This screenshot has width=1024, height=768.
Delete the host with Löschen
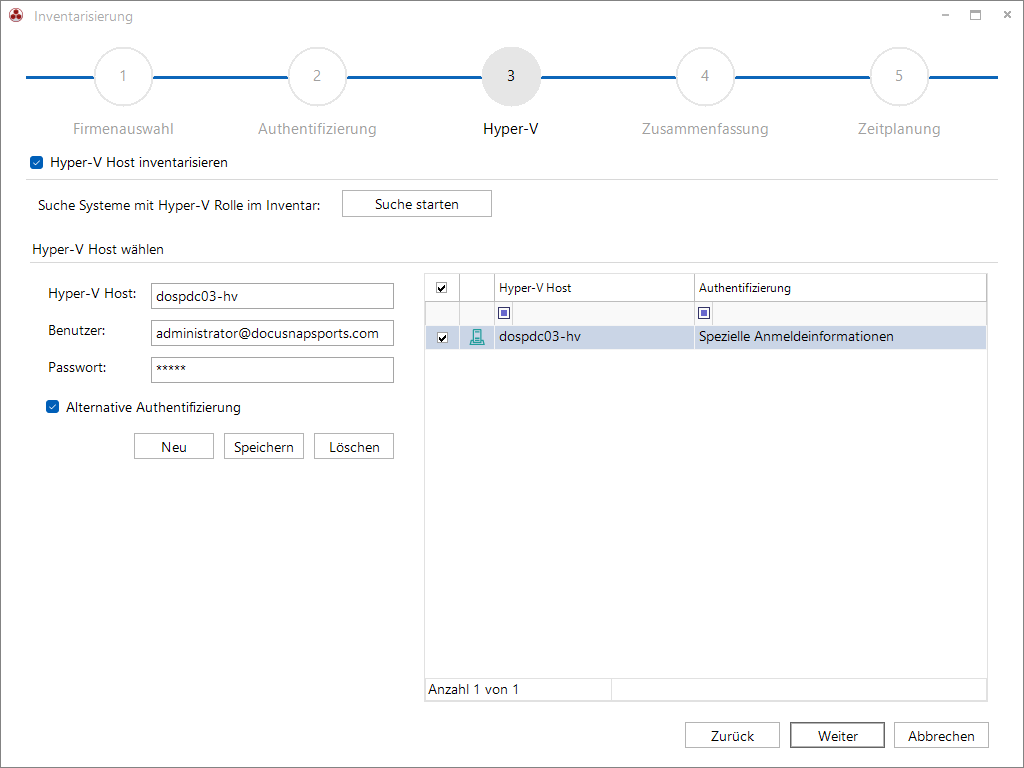pos(354,447)
